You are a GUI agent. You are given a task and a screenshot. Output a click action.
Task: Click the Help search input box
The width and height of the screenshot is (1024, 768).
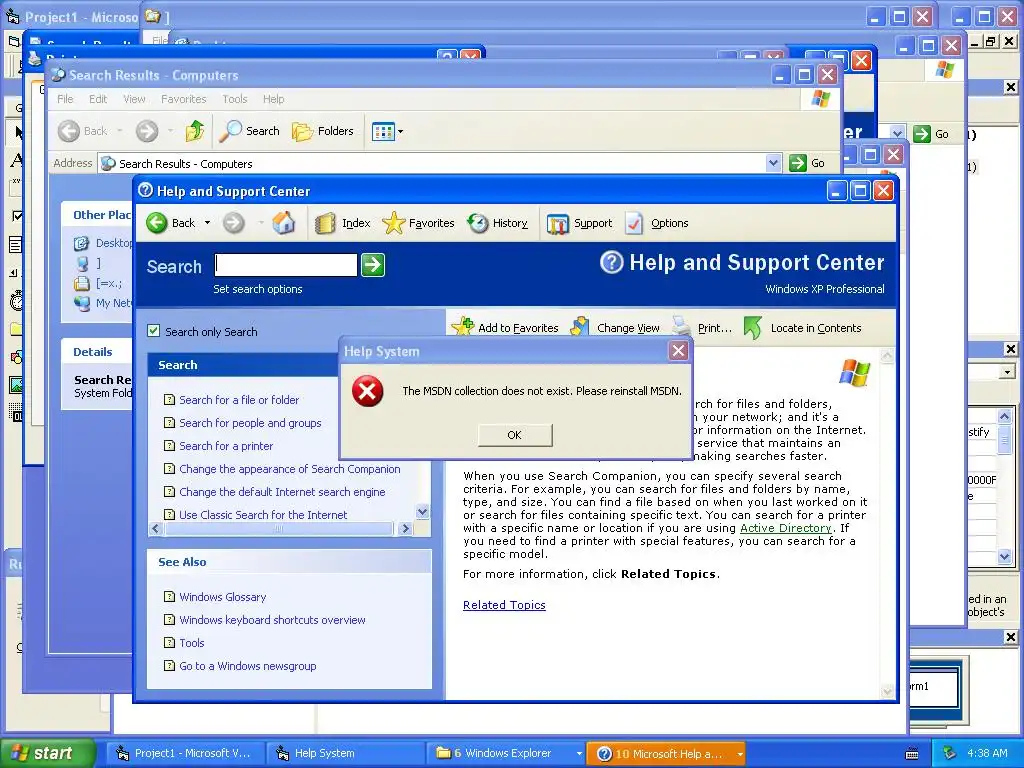[x=285, y=264]
